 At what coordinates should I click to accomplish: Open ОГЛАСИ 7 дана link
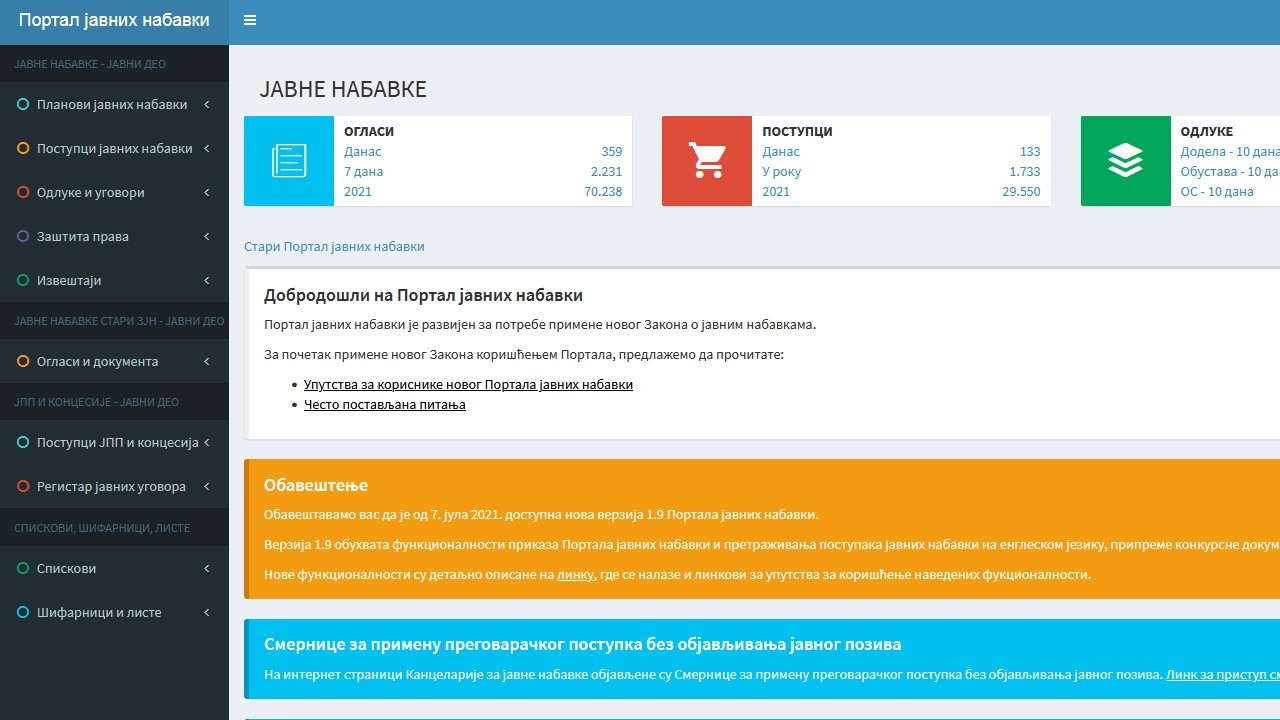click(363, 171)
